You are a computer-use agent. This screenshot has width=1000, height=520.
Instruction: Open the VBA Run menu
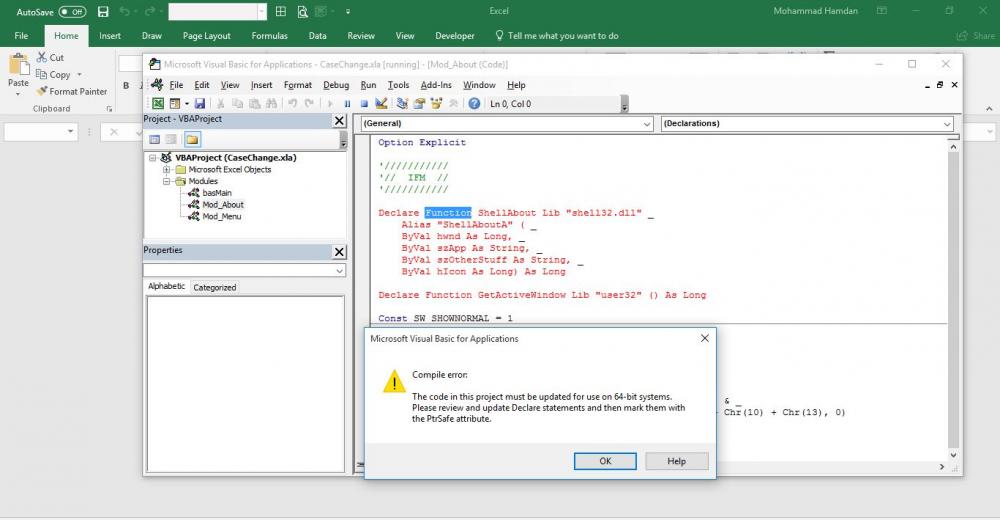[368, 85]
